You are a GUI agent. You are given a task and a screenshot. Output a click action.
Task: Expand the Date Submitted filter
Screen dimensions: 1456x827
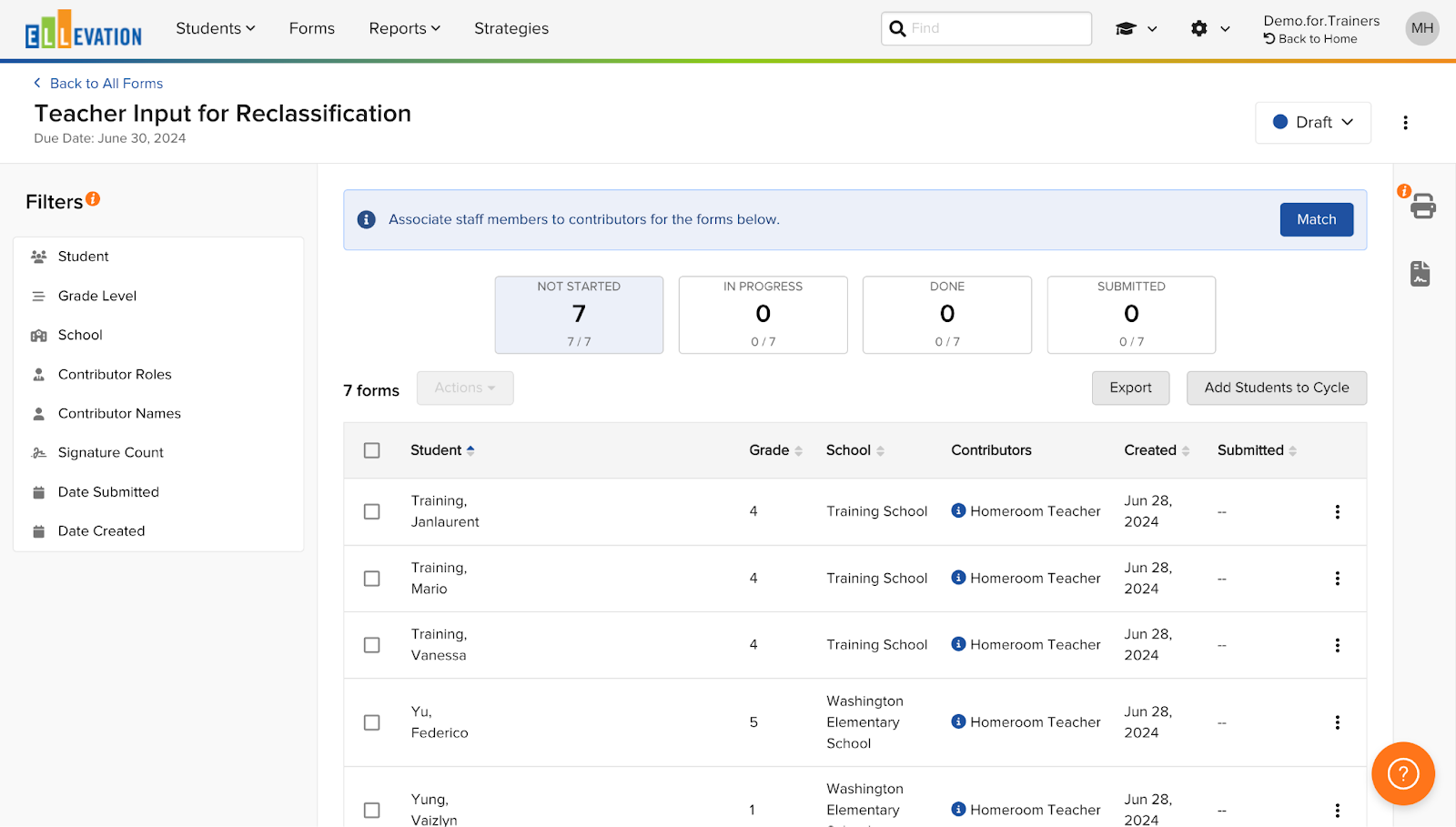pos(158,492)
